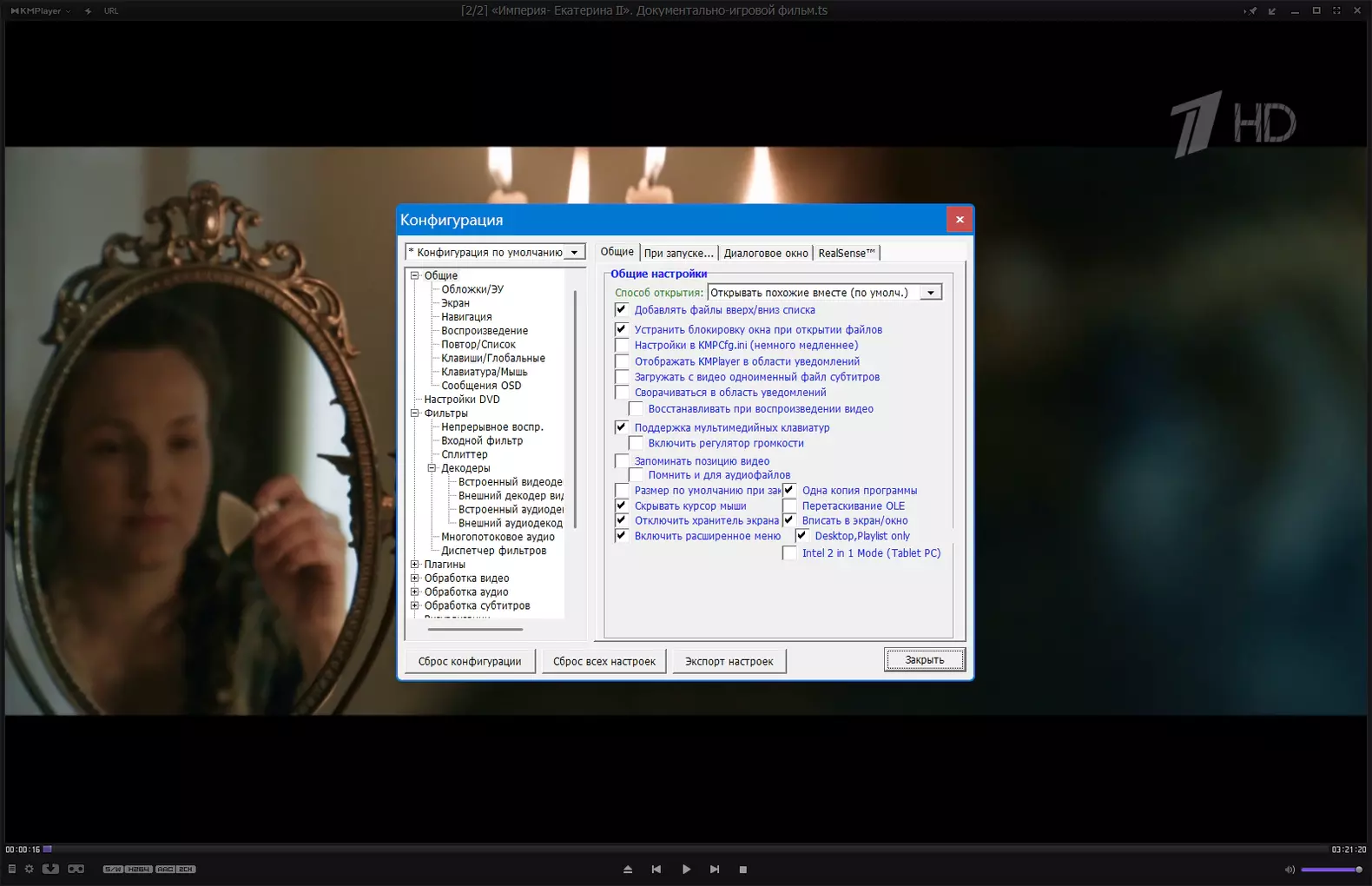
Task: Click the elapsed time display 00:00:16
Action: point(23,850)
